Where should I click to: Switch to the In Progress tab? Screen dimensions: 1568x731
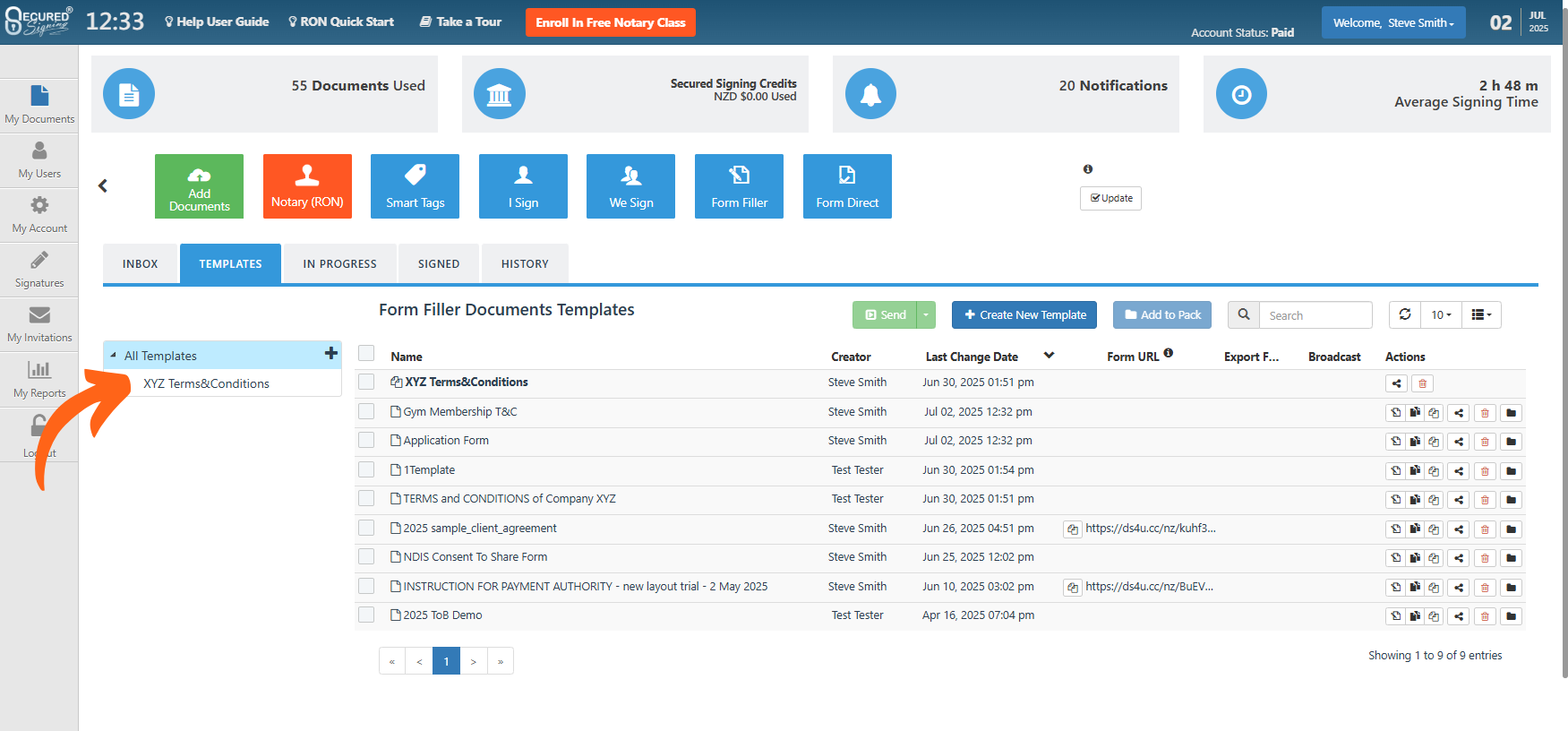(x=339, y=264)
